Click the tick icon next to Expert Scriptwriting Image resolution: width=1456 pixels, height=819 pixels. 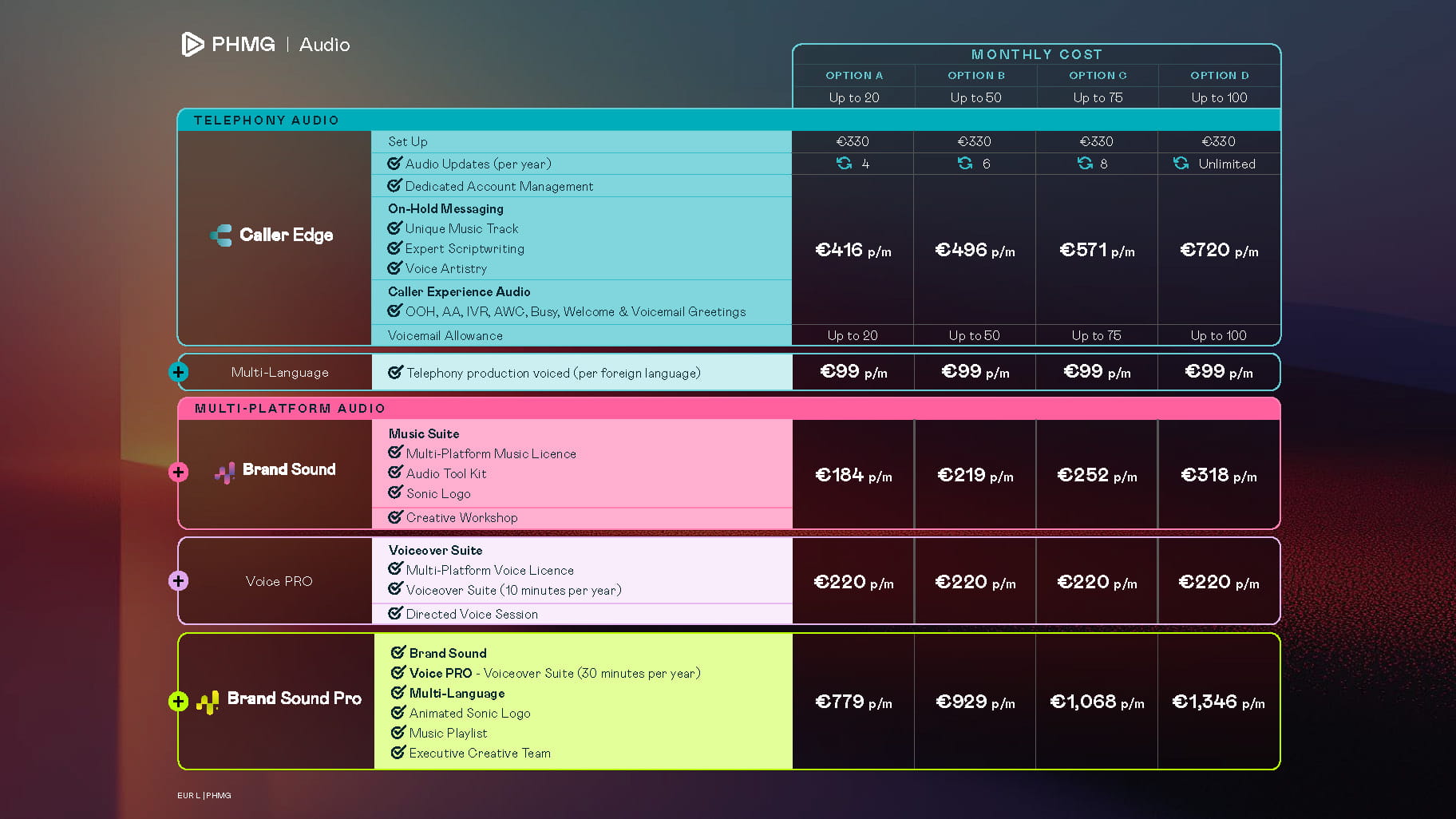tap(395, 247)
